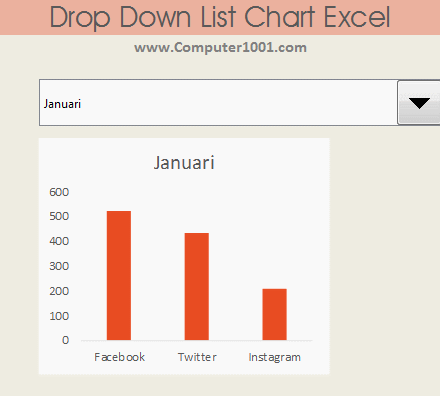440x396 pixels.
Task: Click the Januari chart title
Action: [184, 163]
